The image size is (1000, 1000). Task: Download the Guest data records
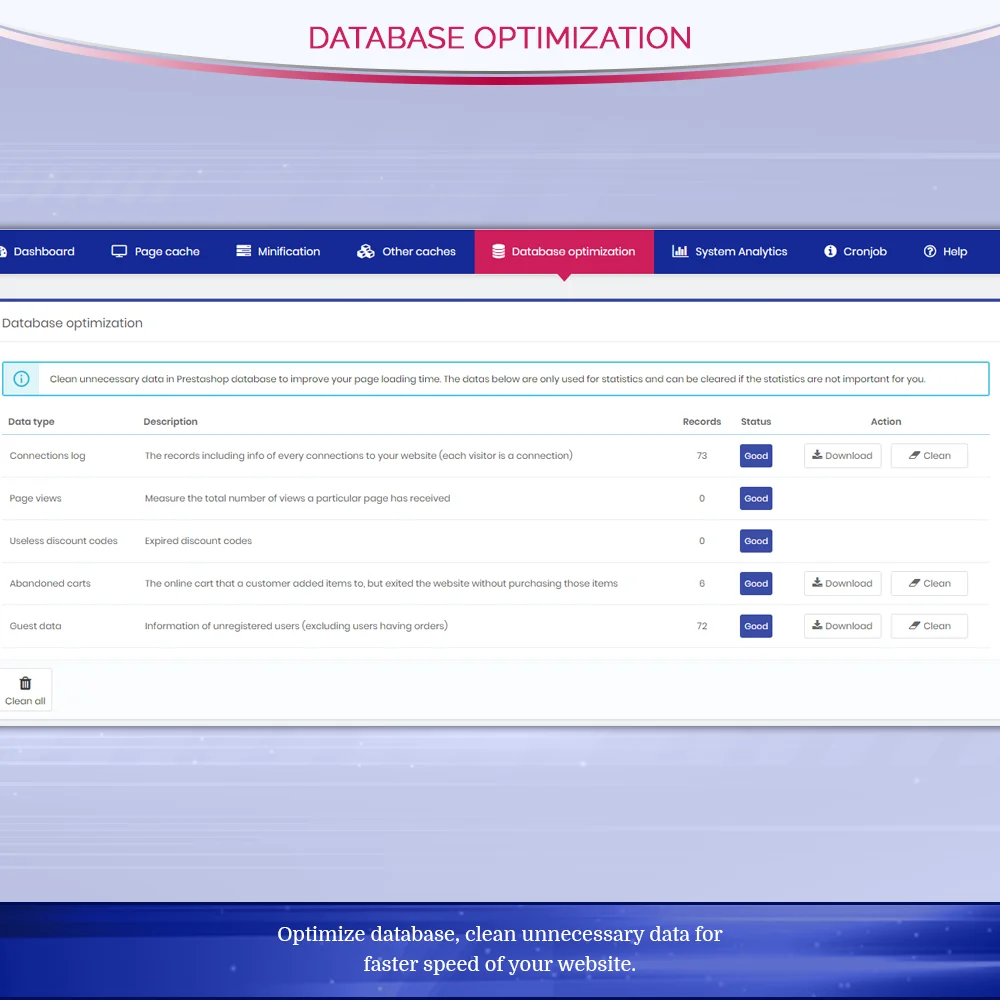[x=842, y=625]
